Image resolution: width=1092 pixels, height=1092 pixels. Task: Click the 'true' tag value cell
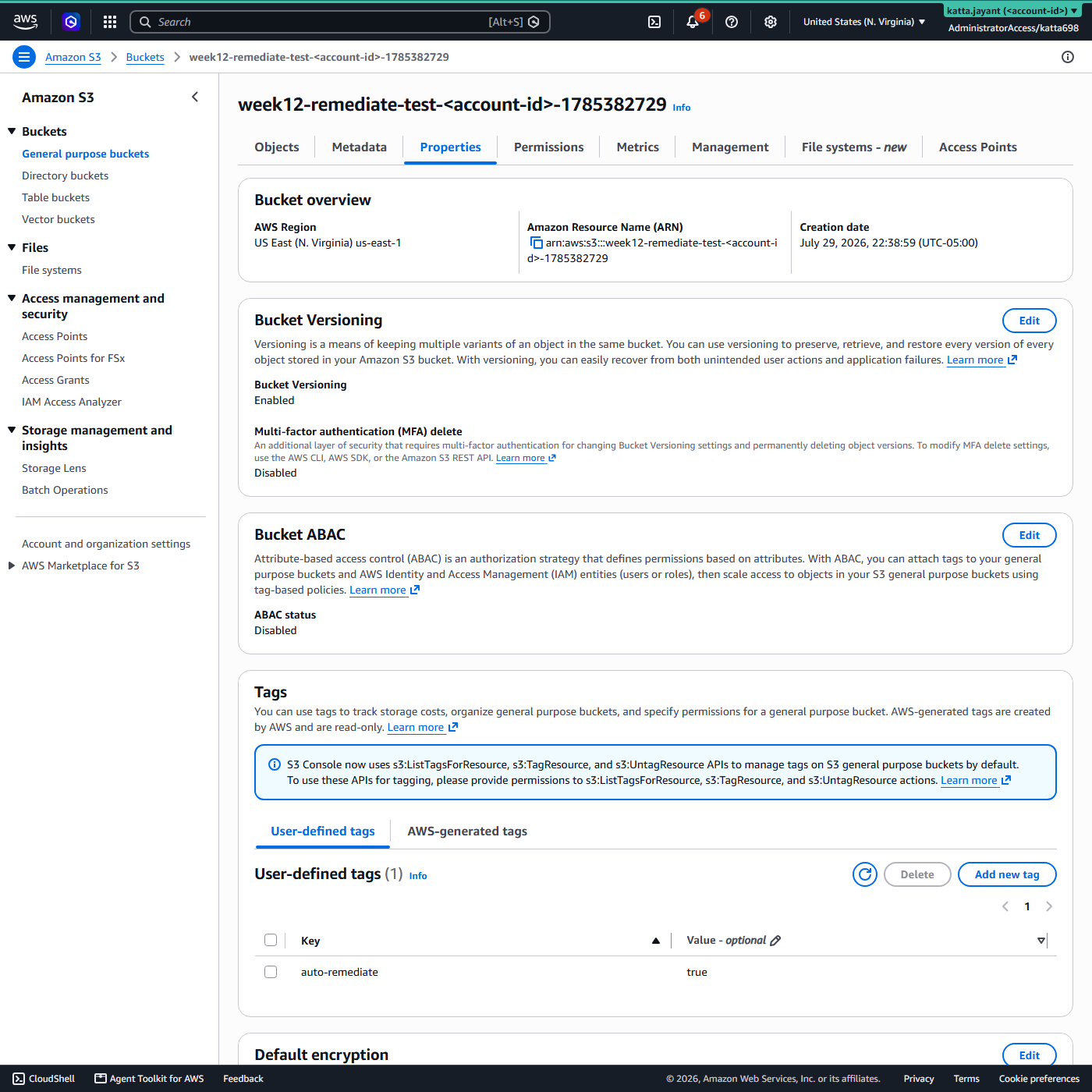click(x=697, y=972)
